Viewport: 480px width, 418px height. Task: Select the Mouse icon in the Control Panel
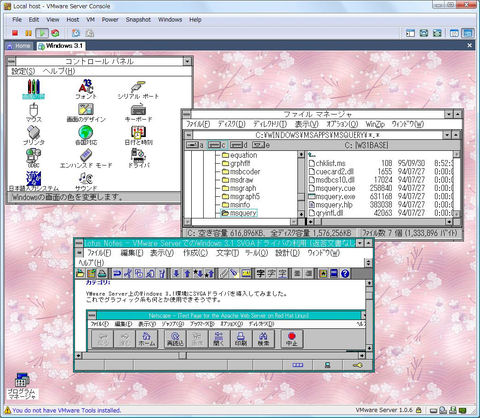point(33,113)
